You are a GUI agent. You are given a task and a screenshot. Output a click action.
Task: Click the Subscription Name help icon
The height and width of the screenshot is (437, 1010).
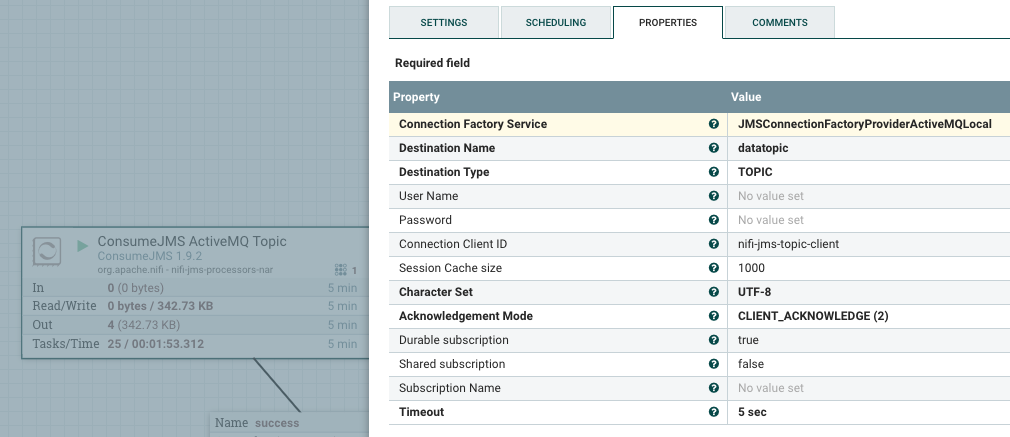(x=714, y=388)
